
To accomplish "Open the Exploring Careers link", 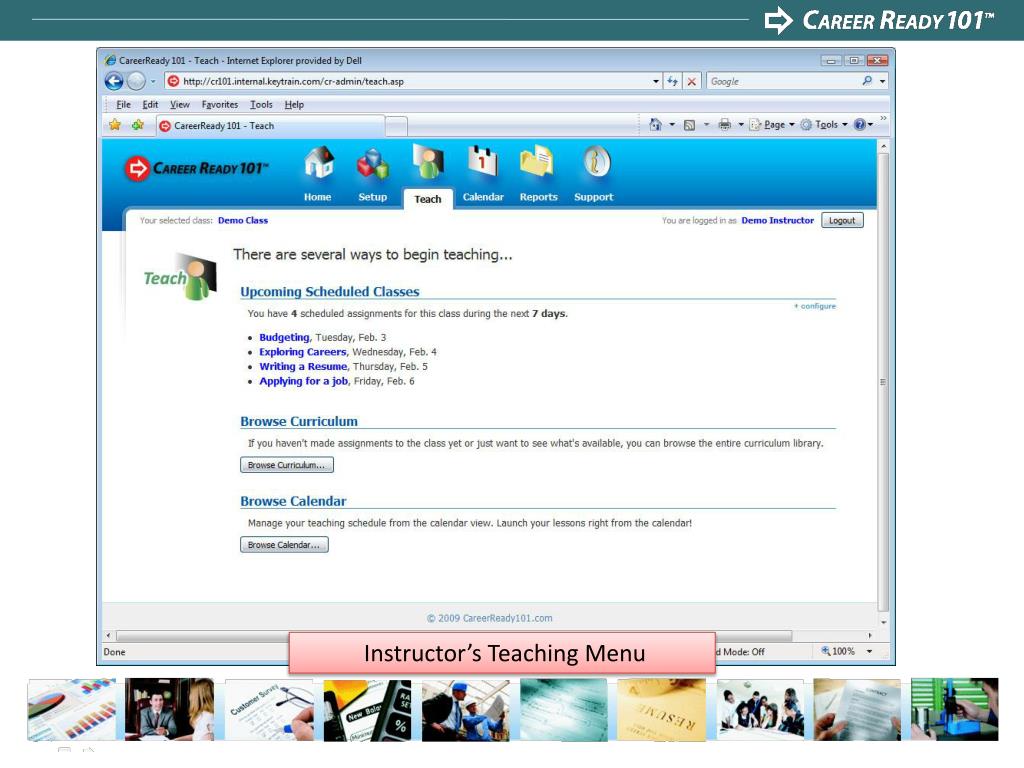I will coord(302,352).
